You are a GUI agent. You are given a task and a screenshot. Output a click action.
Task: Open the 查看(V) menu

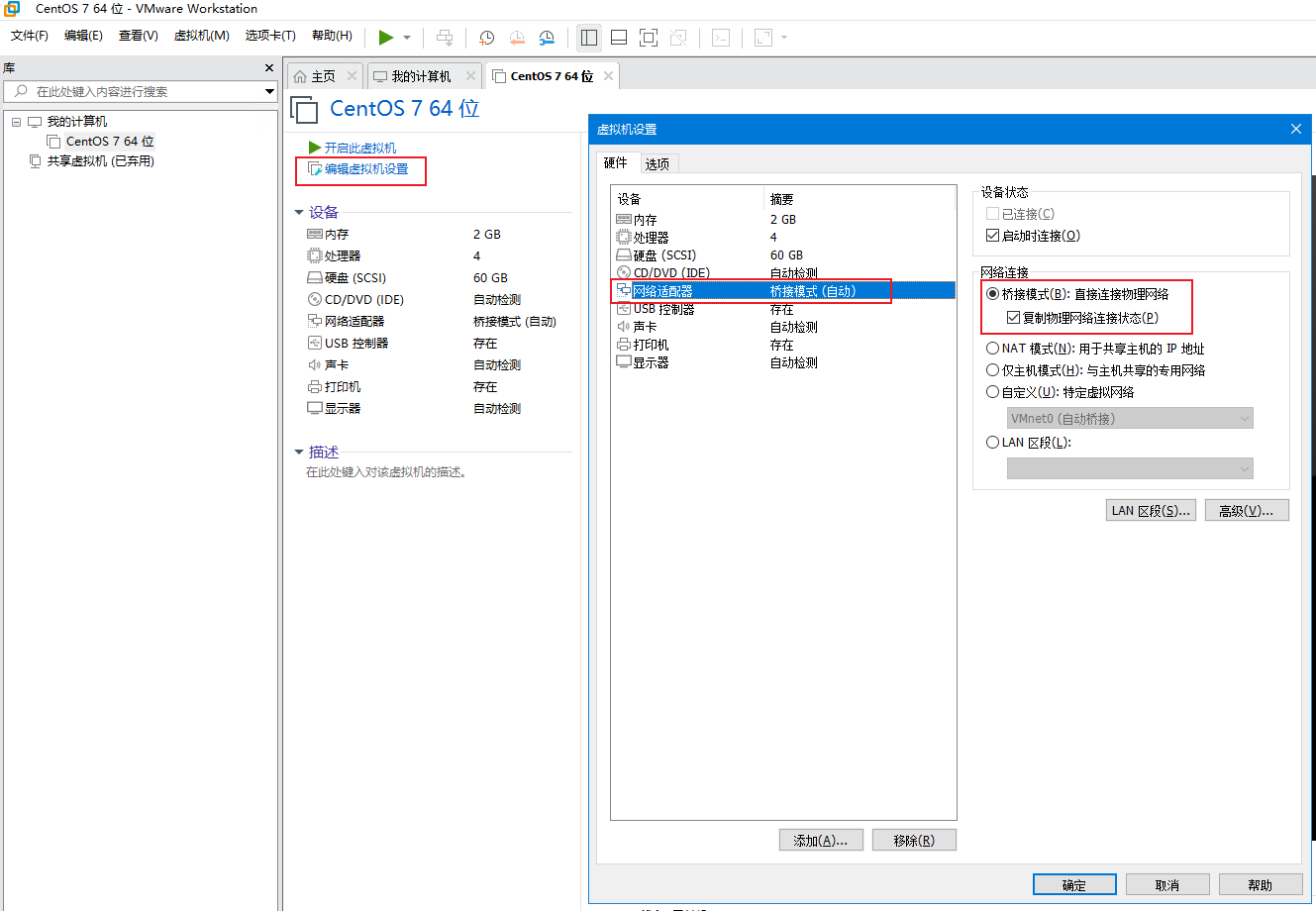coord(138,36)
